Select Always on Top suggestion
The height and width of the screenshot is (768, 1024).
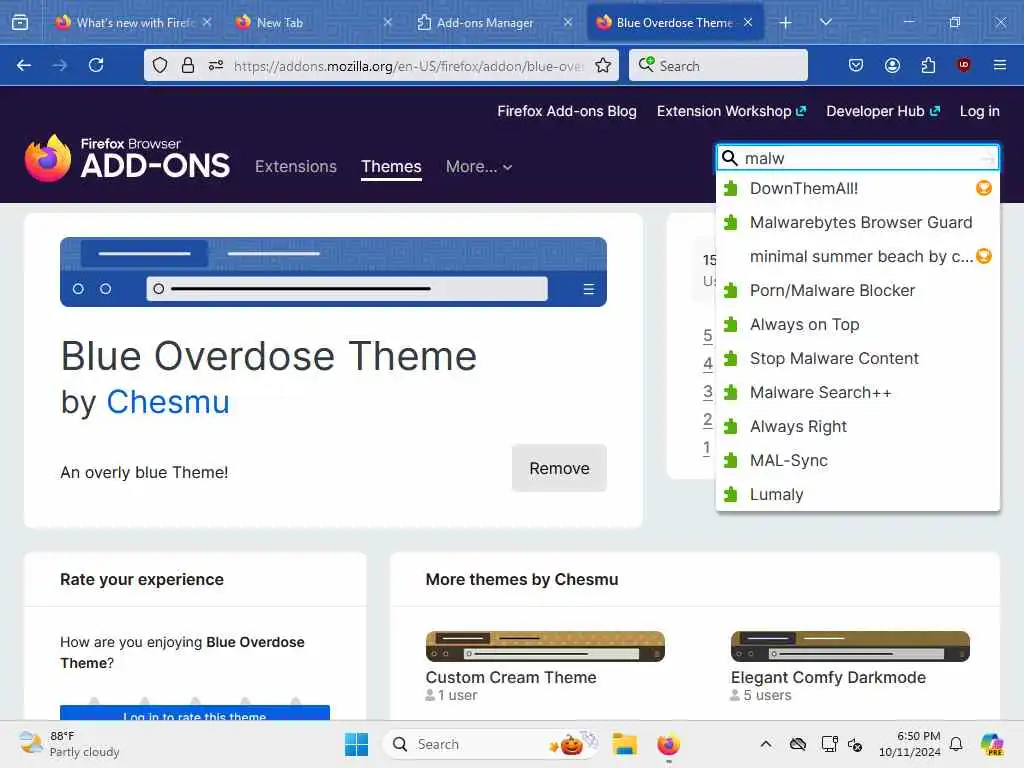pyautogui.click(x=857, y=325)
